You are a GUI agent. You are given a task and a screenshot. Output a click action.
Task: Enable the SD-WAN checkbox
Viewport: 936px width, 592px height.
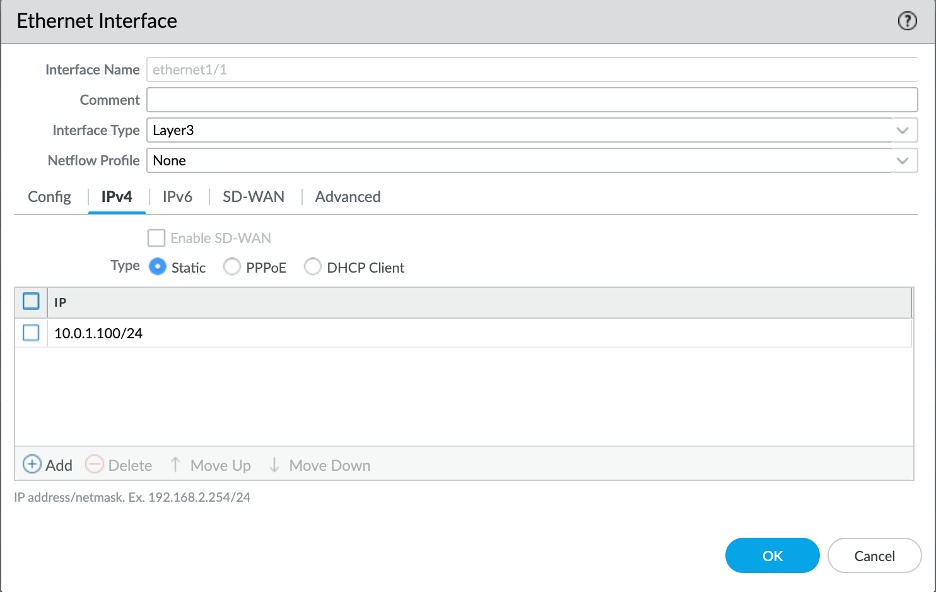[x=156, y=237]
